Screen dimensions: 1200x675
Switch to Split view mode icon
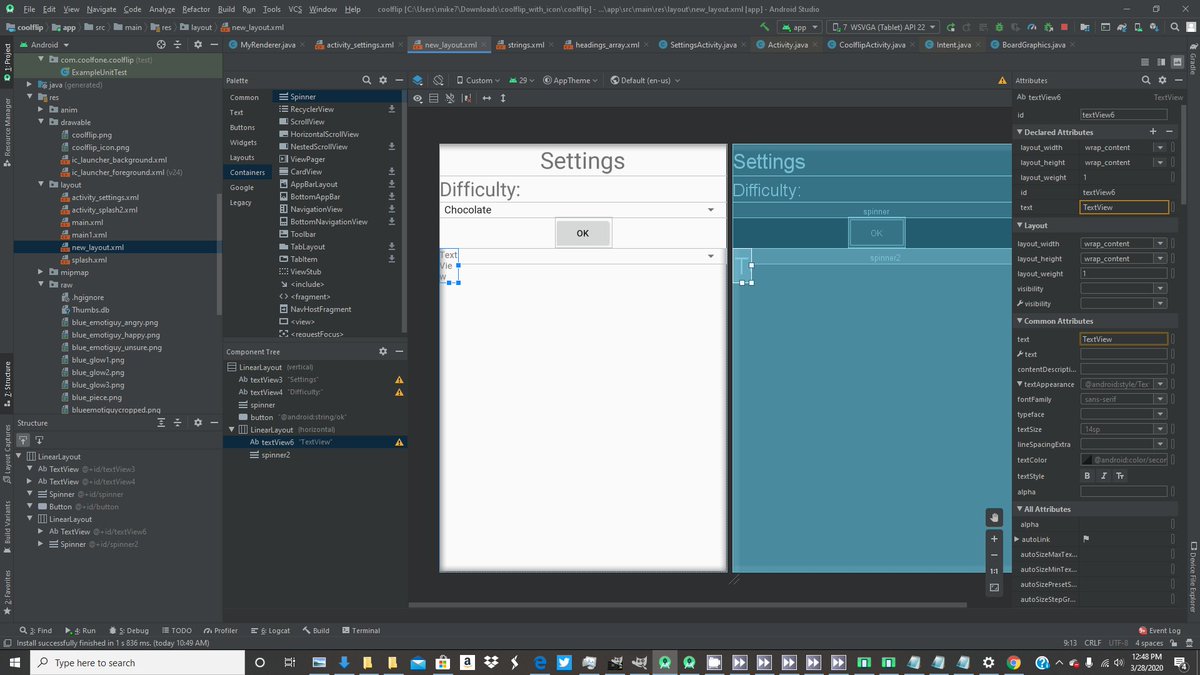click(x=1161, y=62)
